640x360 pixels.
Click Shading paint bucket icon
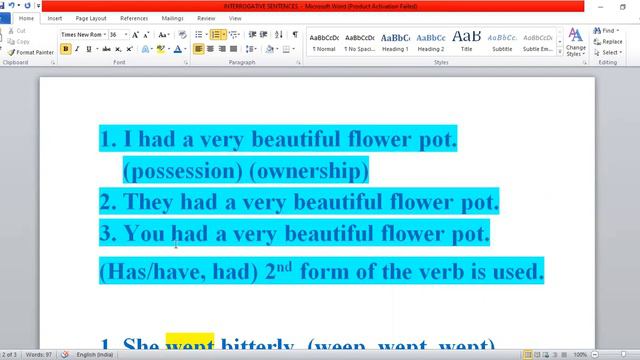[x=269, y=49]
